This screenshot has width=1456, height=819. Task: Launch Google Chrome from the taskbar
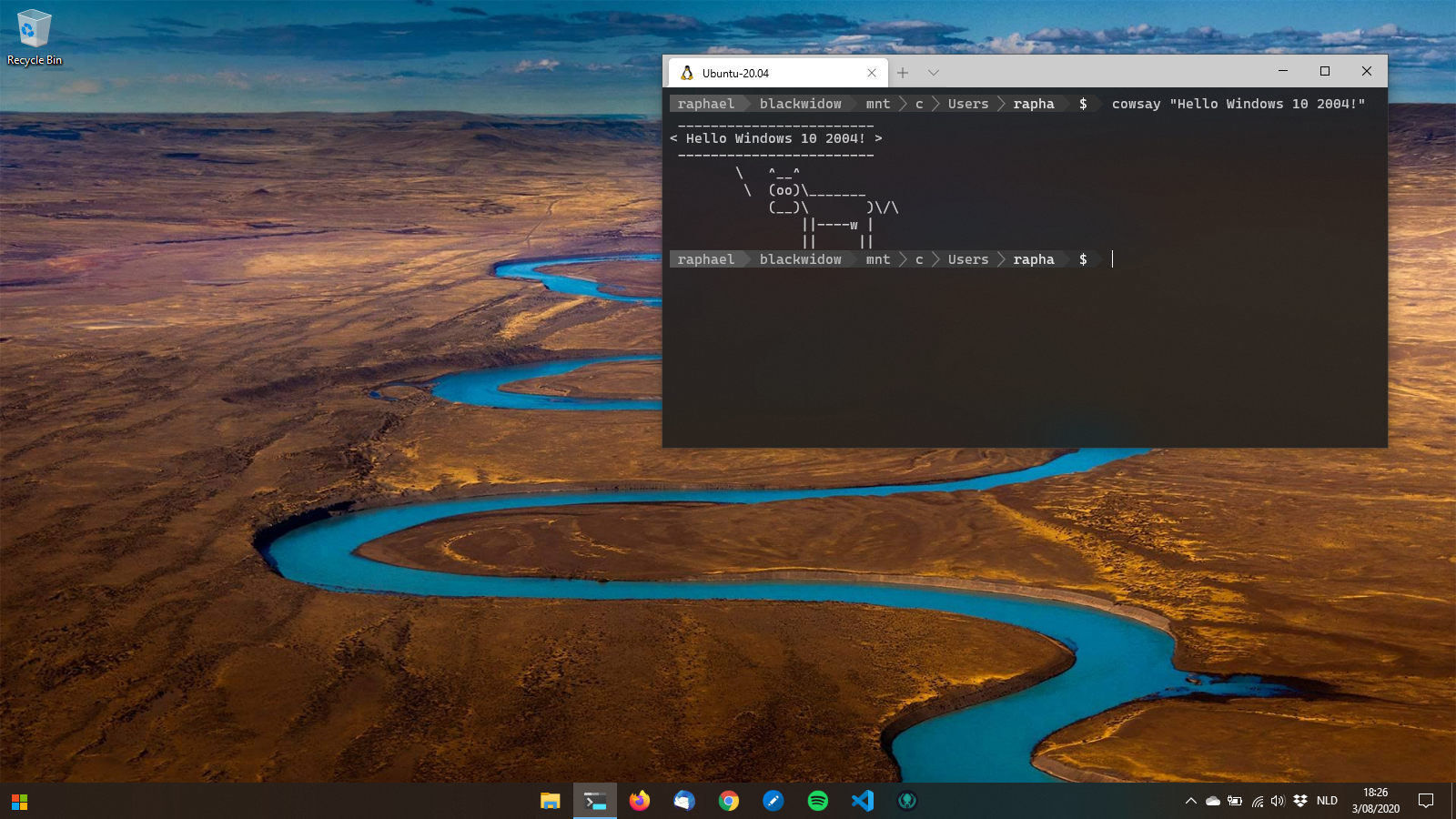point(729,801)
